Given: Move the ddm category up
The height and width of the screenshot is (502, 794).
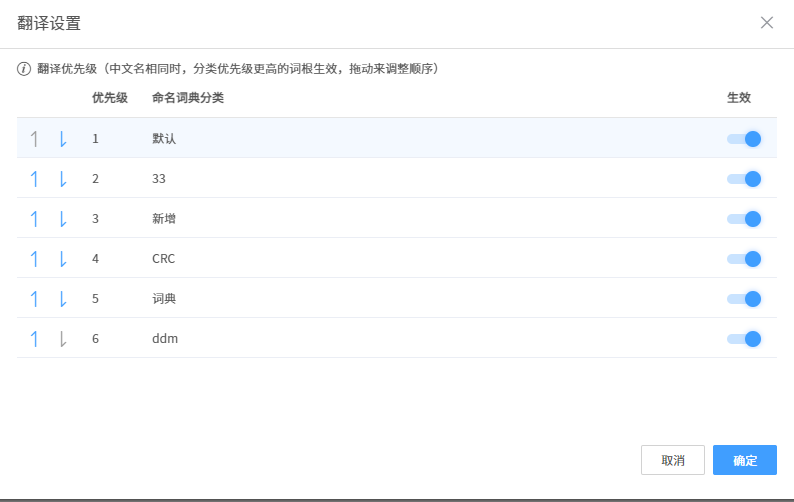Looking at the screenshot, I should tap(34, 338).
